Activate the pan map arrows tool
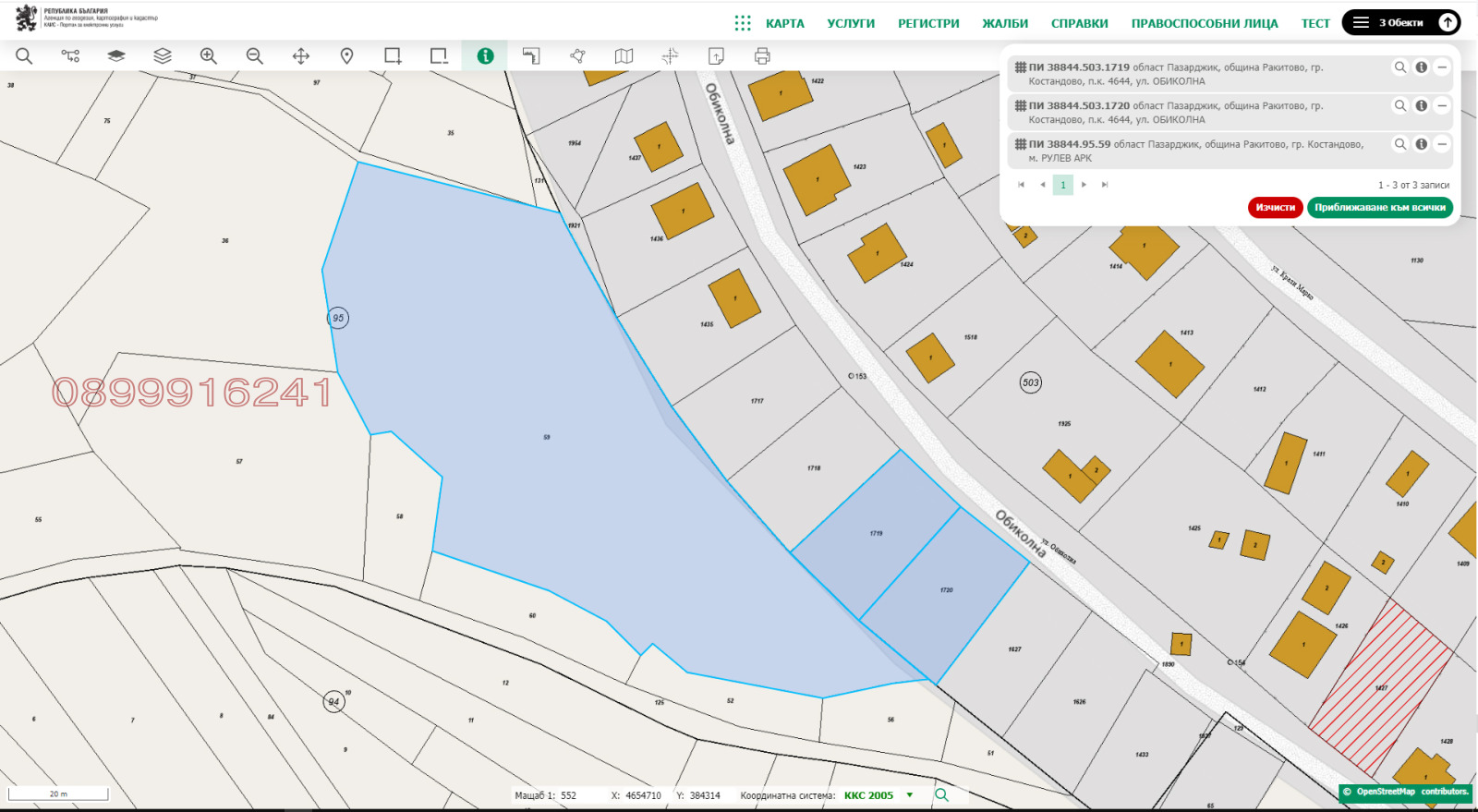Viewport: 1478px width, 812px height. 301,56
